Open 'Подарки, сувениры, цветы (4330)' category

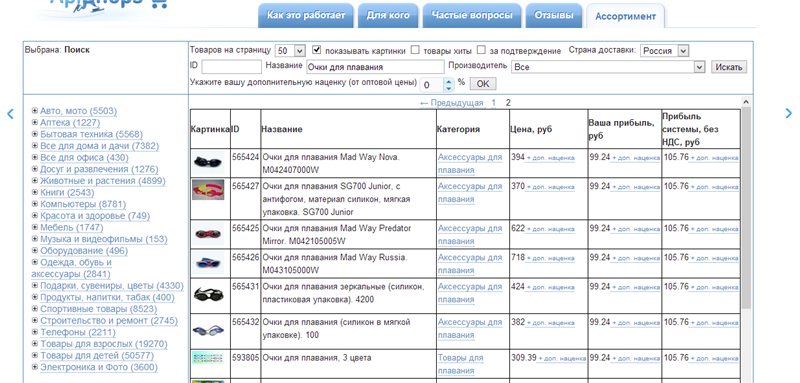[x=112, y=286]
